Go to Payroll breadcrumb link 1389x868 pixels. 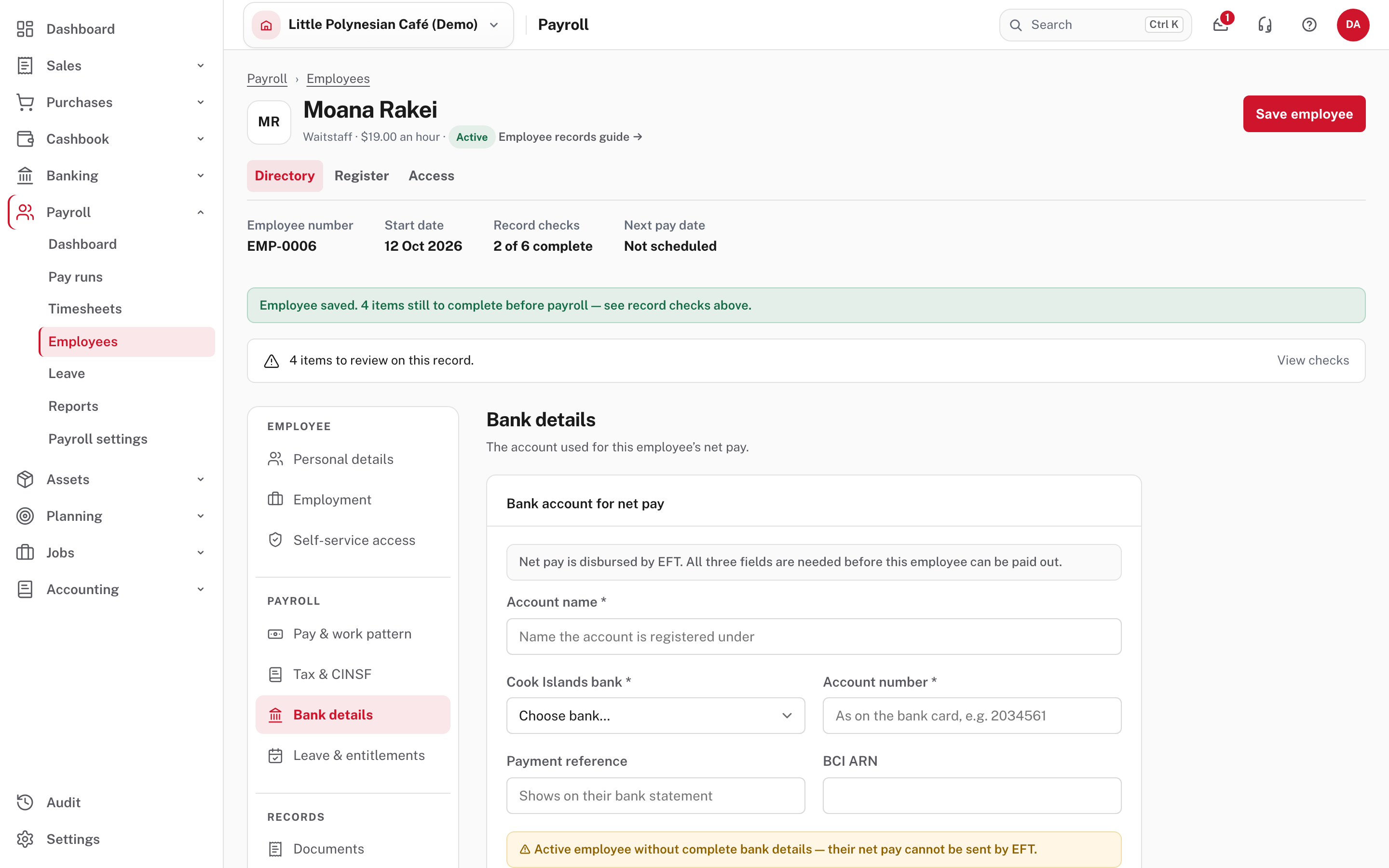[x=267, y=79]
